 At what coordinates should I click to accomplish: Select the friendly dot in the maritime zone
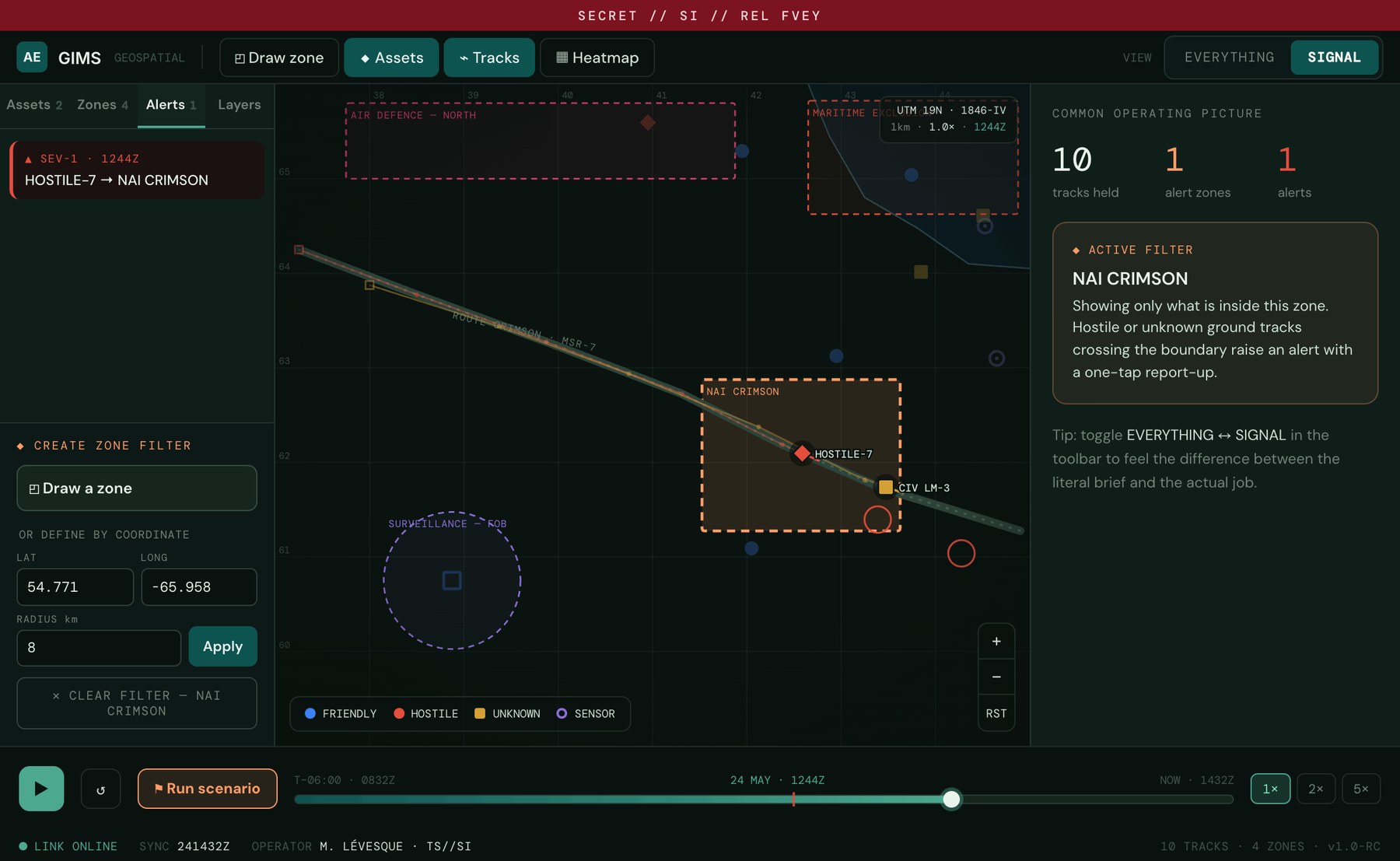click(x=912, y=175)
